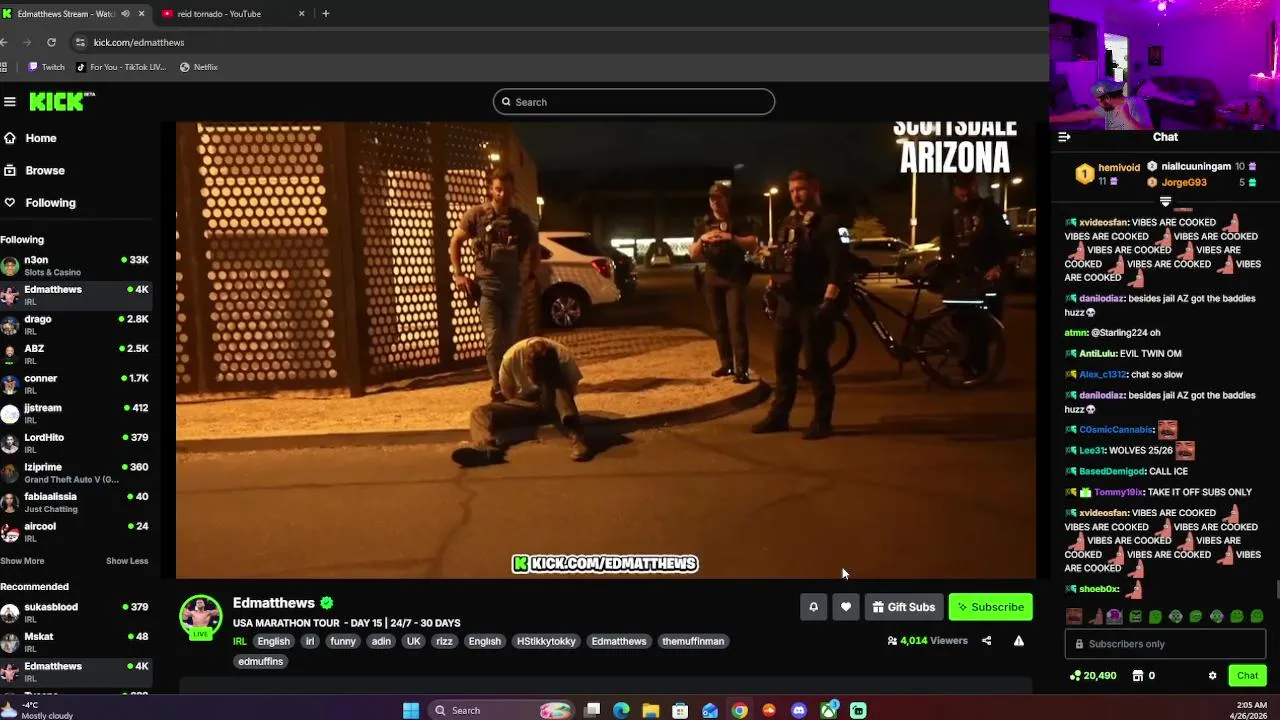This screenshot has width=1280, height=720.
Task: Open Microsoft Edge from taskbar
Action: click(x=621, y=710)
